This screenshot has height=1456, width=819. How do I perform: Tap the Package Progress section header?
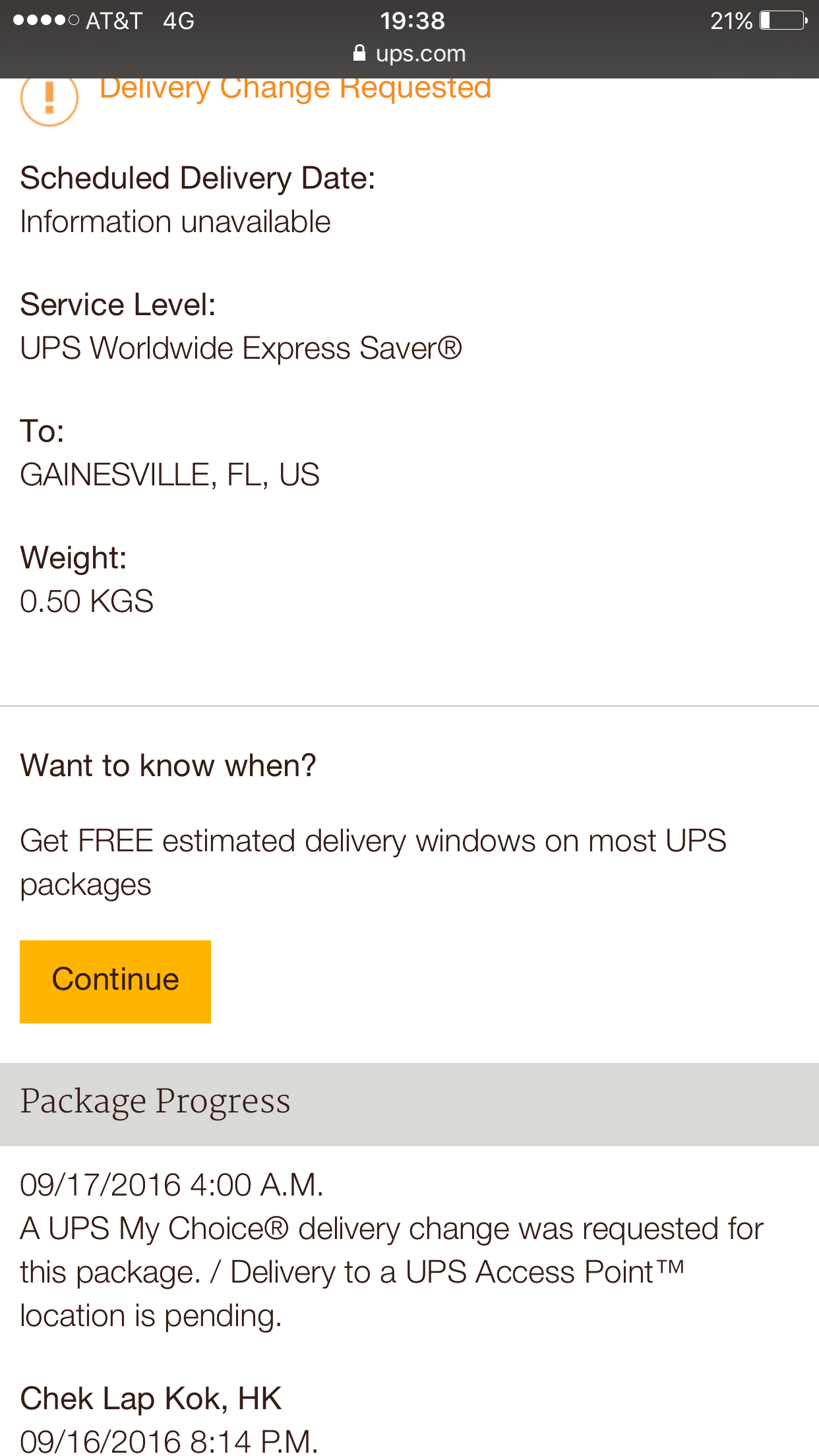tap(409, 1104)
